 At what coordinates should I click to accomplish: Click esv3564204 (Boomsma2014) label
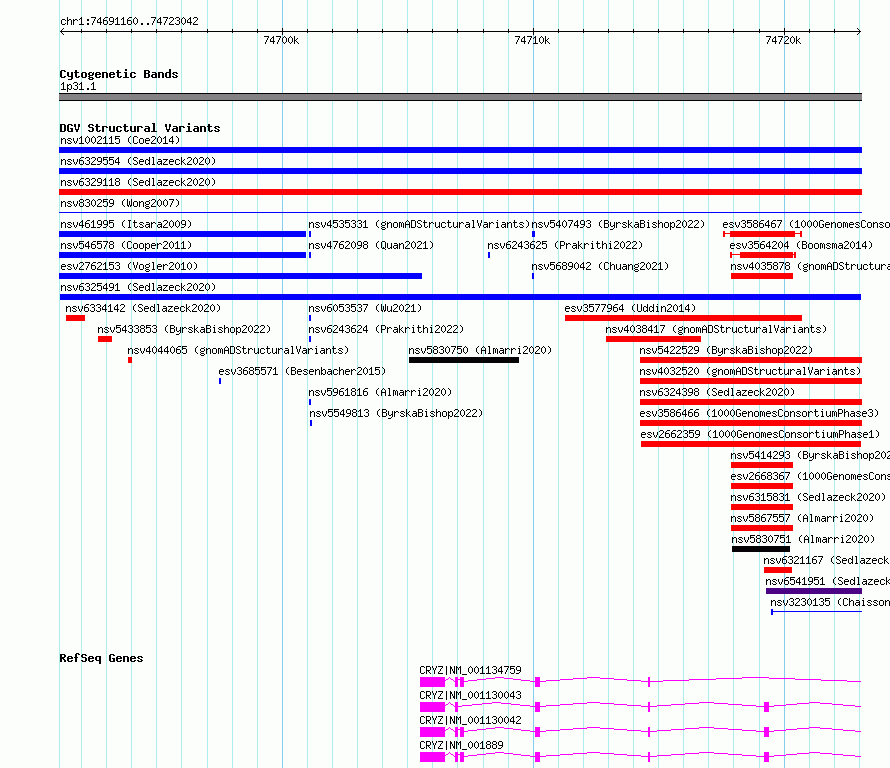click(x=801, y=245)
